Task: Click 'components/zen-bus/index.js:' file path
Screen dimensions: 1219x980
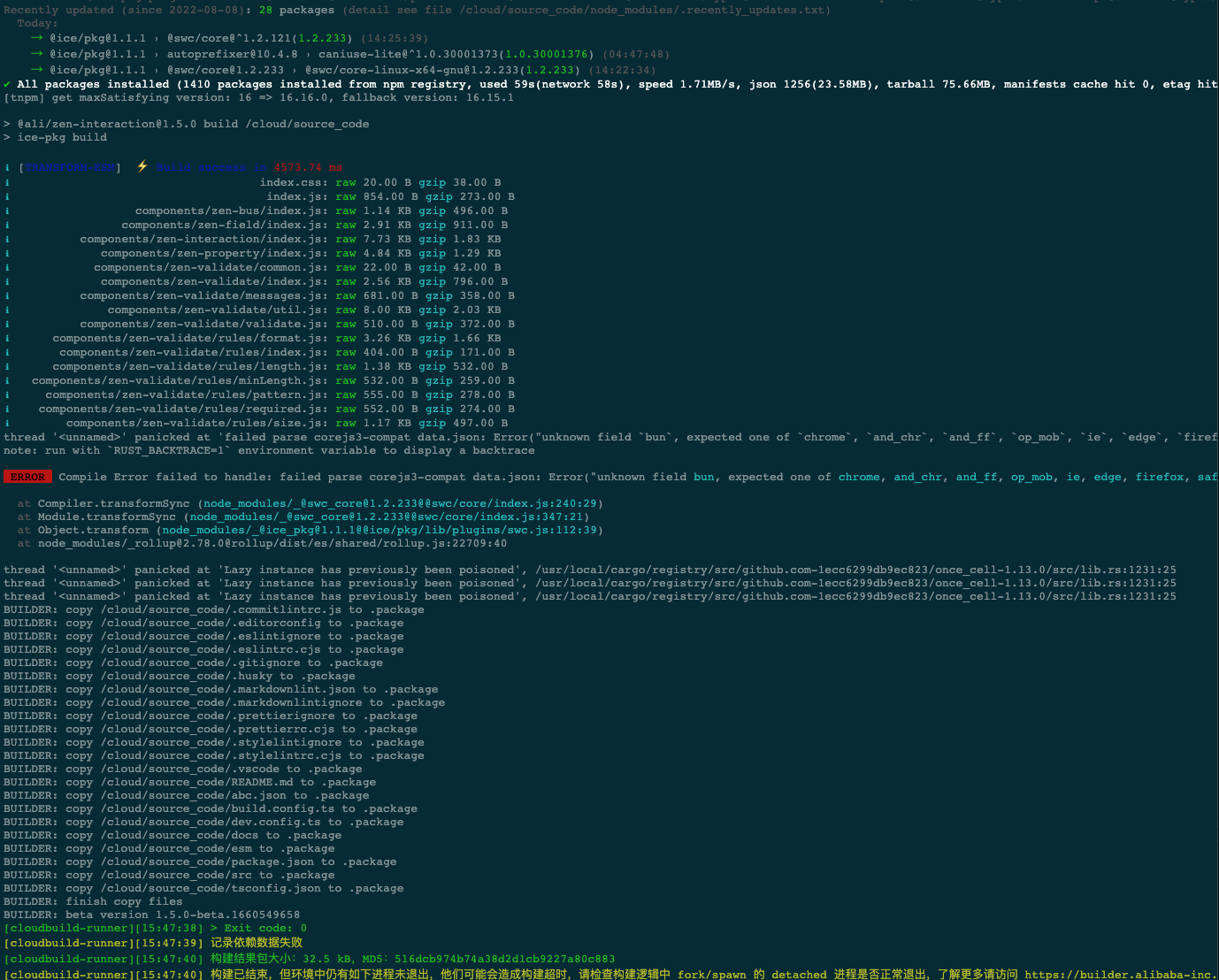Action: tap(232, 211)
